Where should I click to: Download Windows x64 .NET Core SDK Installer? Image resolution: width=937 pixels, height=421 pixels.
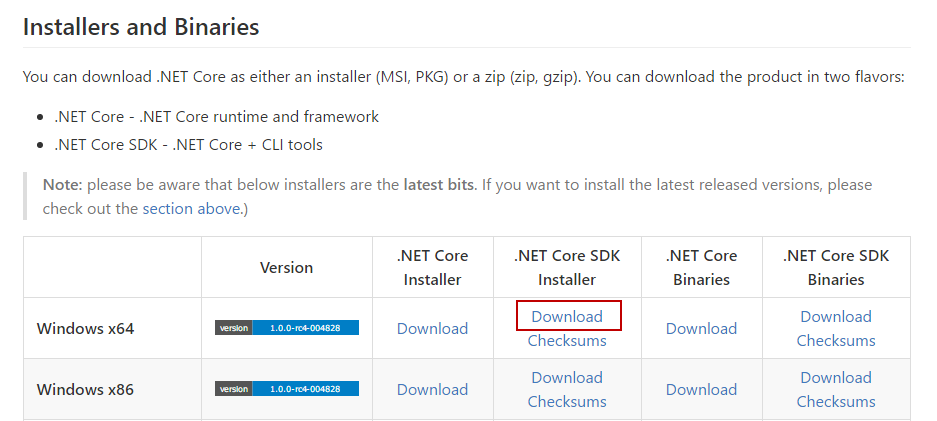pos(567,316)
